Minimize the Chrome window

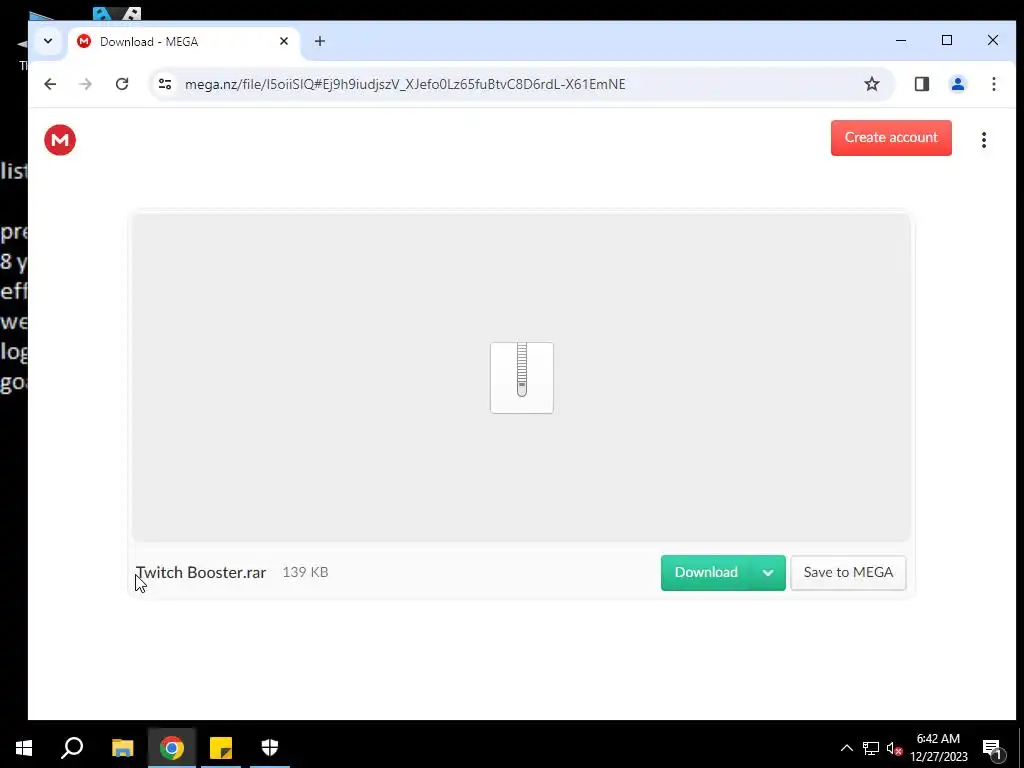901,40
